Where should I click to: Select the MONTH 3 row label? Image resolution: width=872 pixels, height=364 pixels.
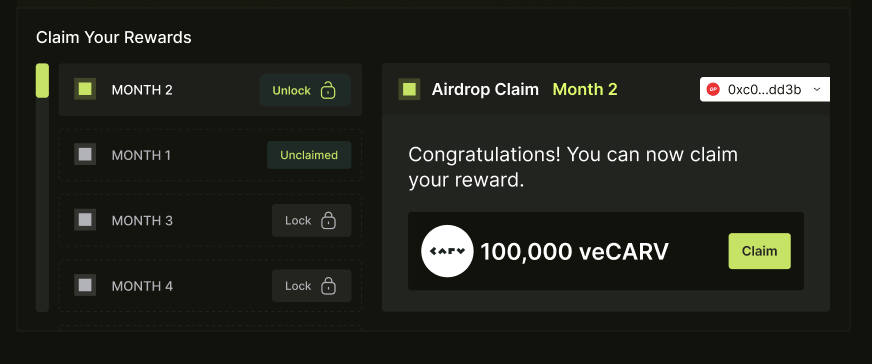coord(142,221)
